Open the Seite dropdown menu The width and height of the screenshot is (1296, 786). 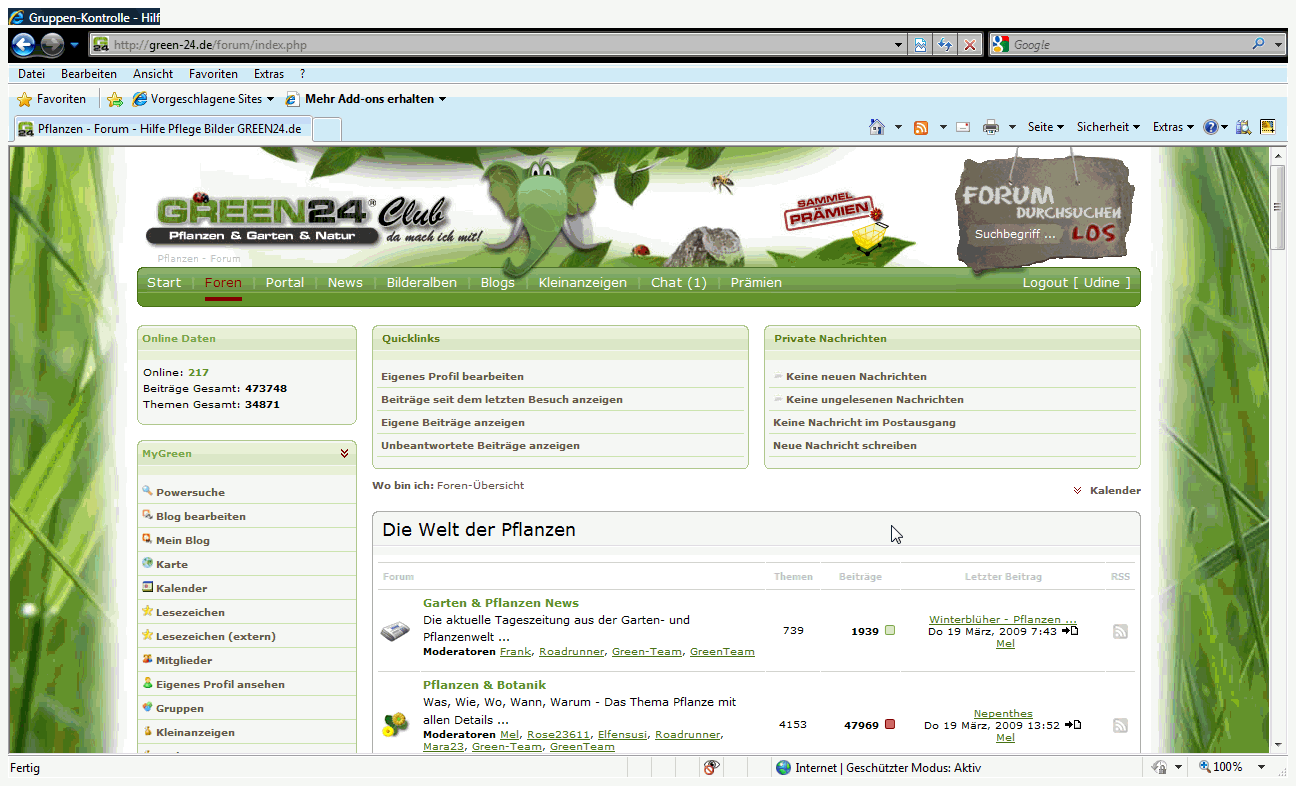click(1045, 127)
